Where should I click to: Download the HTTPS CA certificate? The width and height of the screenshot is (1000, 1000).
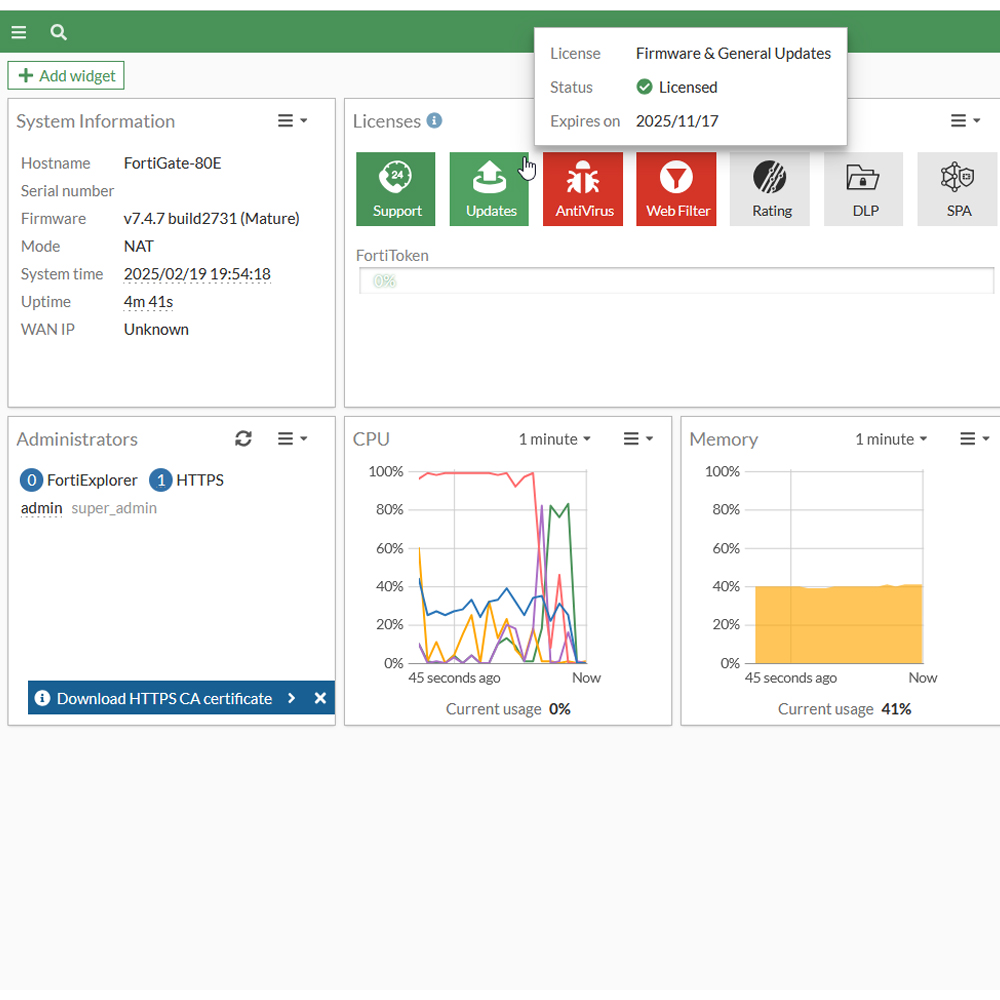tap(164, 698)
